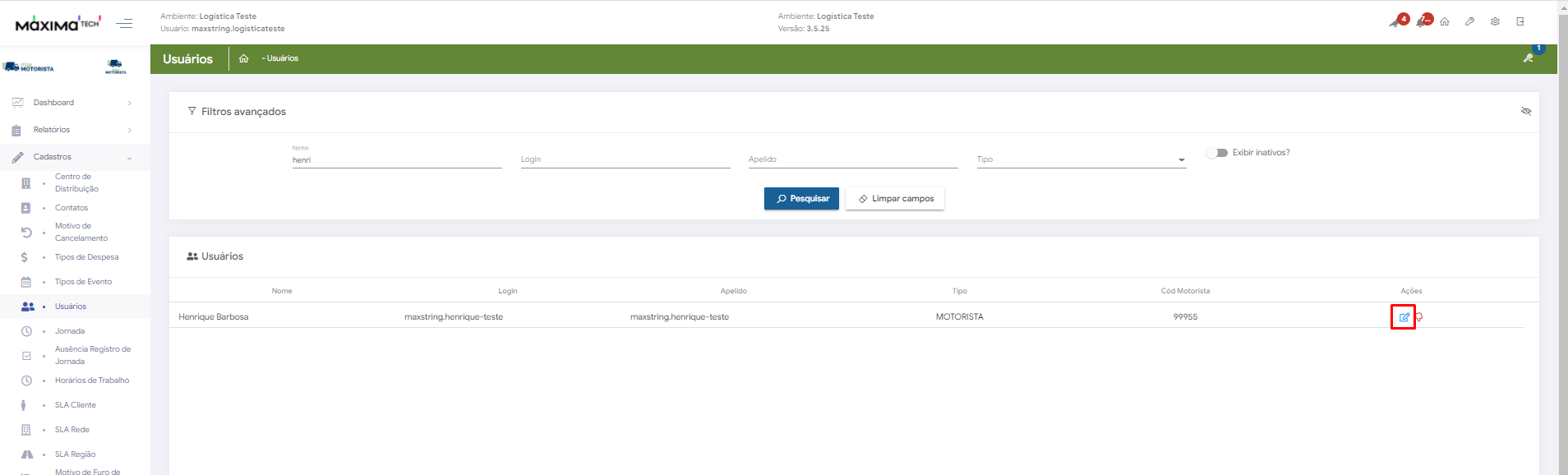Click the Cód Motorista column header
The width and height of the screenshot is (1568, 475).
click(x=1185, y=291)
